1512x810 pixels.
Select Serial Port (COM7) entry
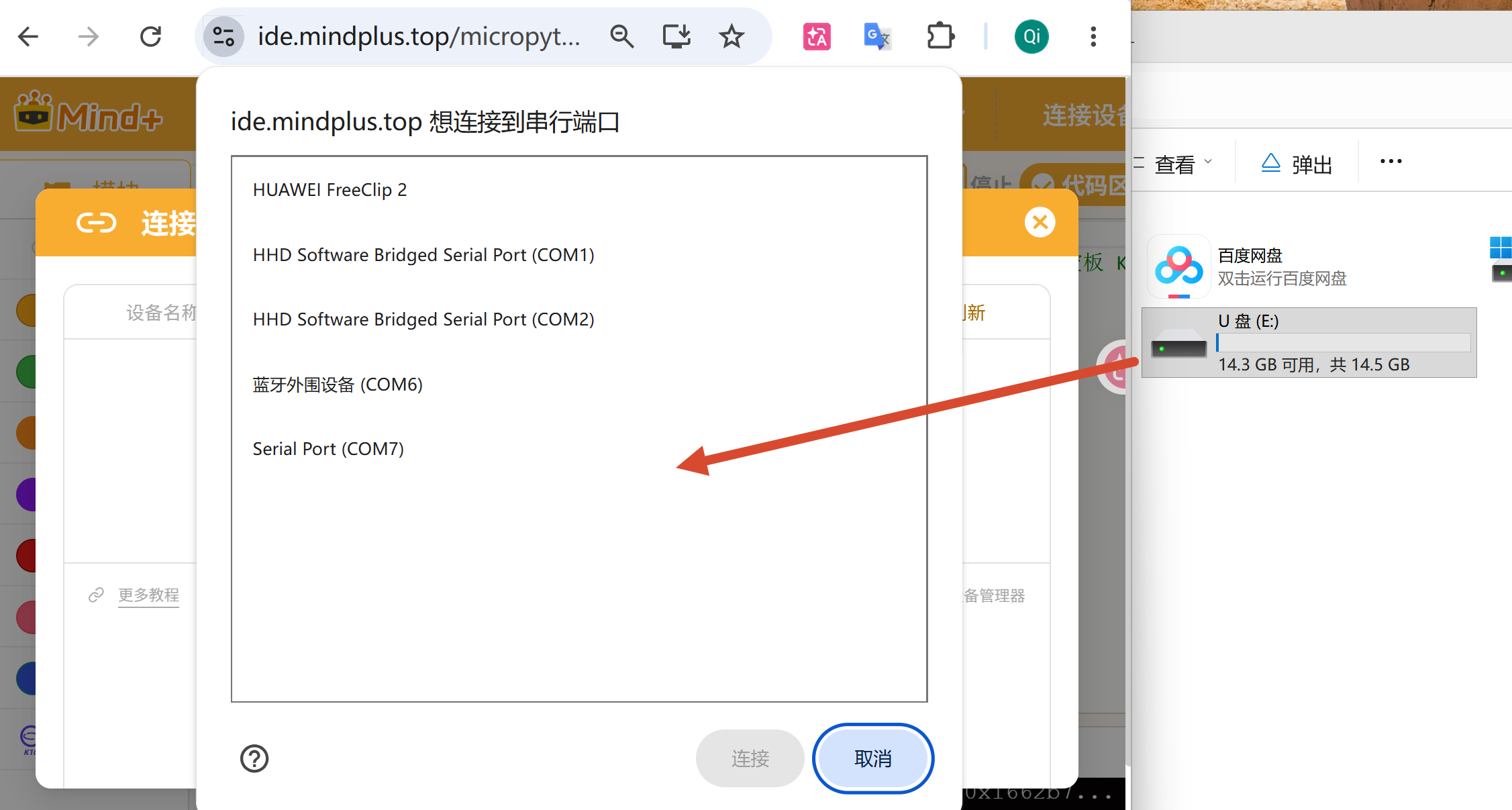click(x=579, y=449)
